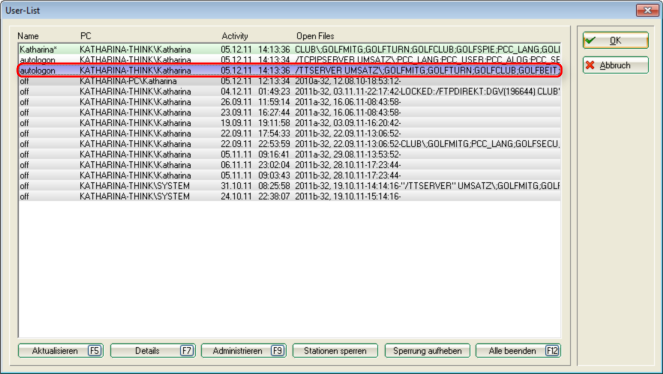
Task: Select the off row for KATHARINA-PC\Katharina
Action: click(290, 81)
